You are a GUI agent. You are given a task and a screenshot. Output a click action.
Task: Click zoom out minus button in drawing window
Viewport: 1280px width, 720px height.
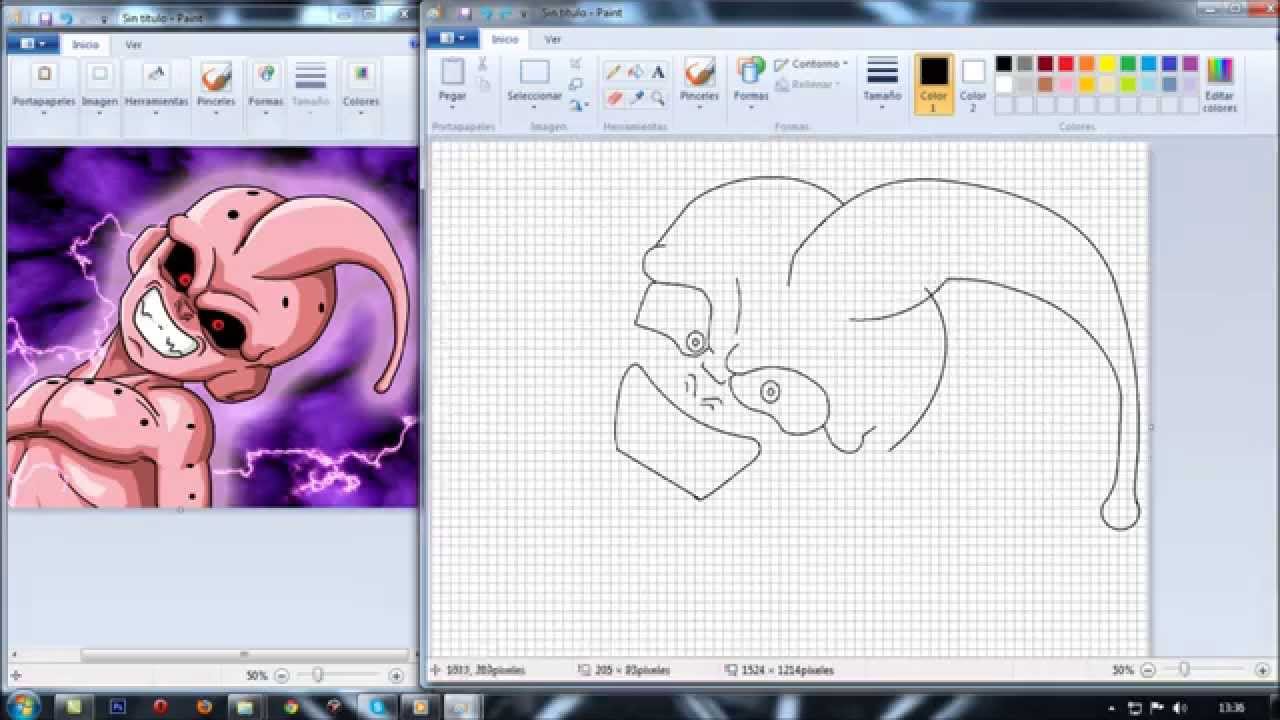click(x=1148, y=670)
